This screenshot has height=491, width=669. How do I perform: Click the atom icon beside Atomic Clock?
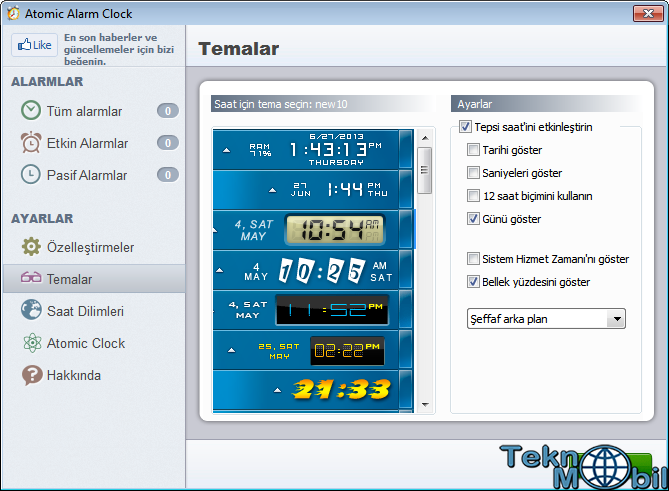tap(32, 343)
